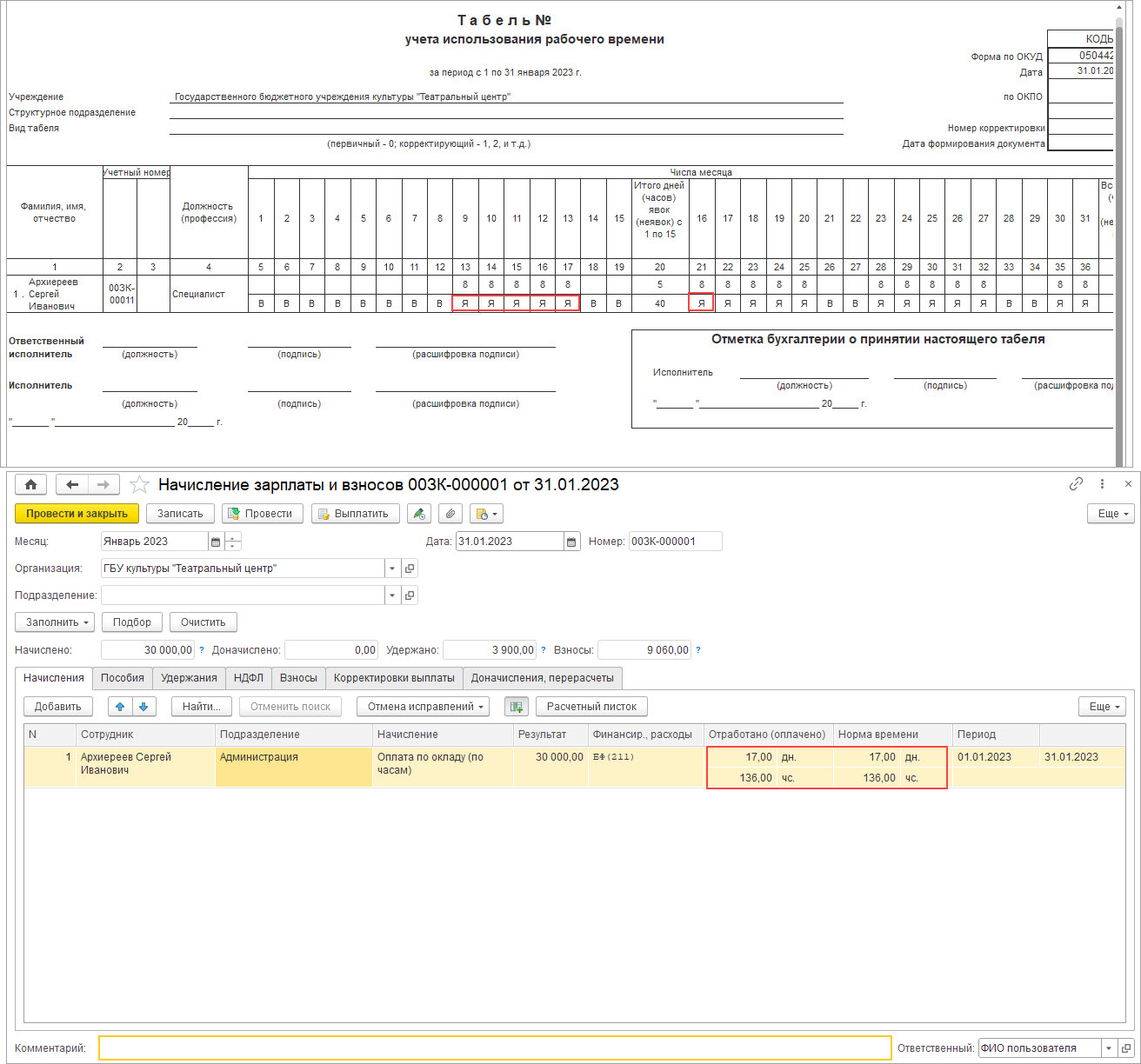Image resolution: width=1141 pixels, height=1064 pixels.
Task: Open the three-dot window menu
Action: [1102, 484]
